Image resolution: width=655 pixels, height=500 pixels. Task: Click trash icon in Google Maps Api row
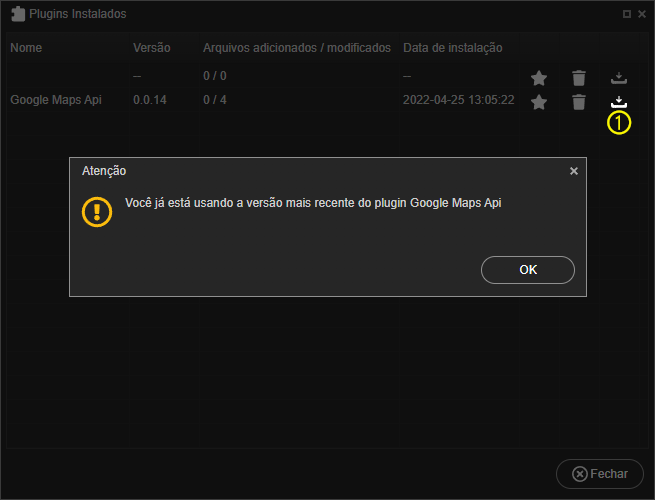579,102
